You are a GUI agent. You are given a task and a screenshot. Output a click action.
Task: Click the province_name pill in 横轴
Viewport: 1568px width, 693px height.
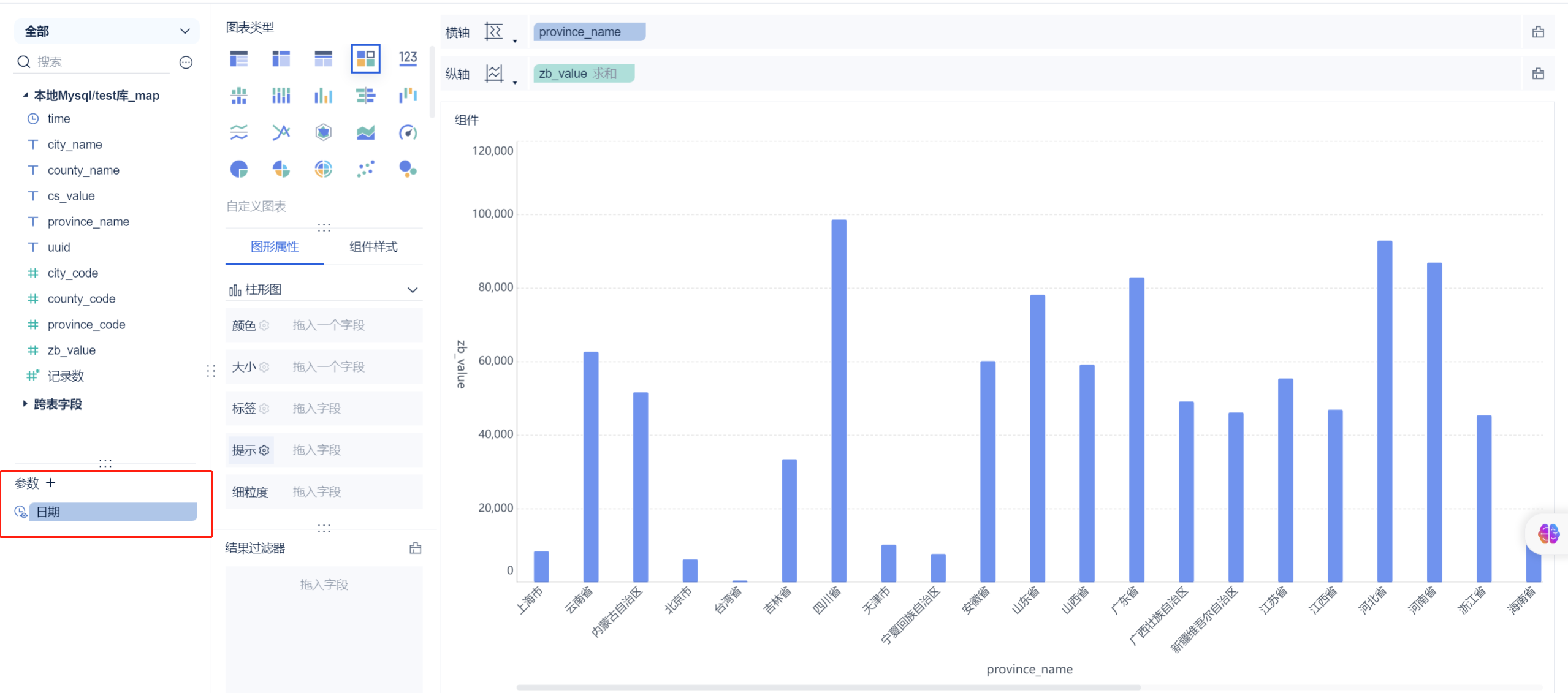pos(589,32)
